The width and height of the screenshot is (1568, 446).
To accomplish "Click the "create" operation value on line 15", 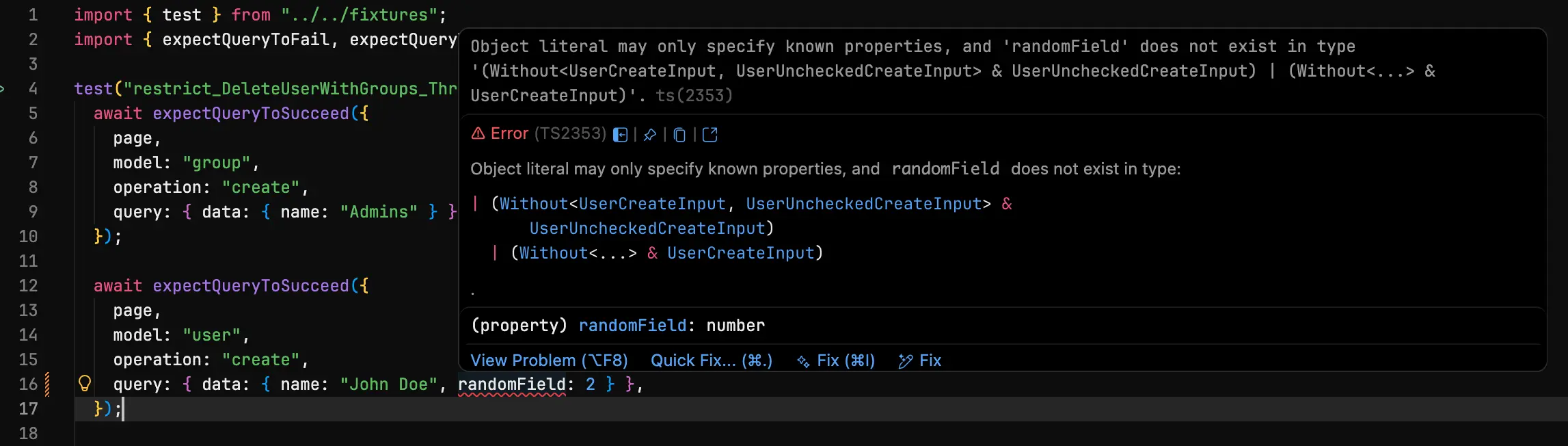I will tap(261, 360).
